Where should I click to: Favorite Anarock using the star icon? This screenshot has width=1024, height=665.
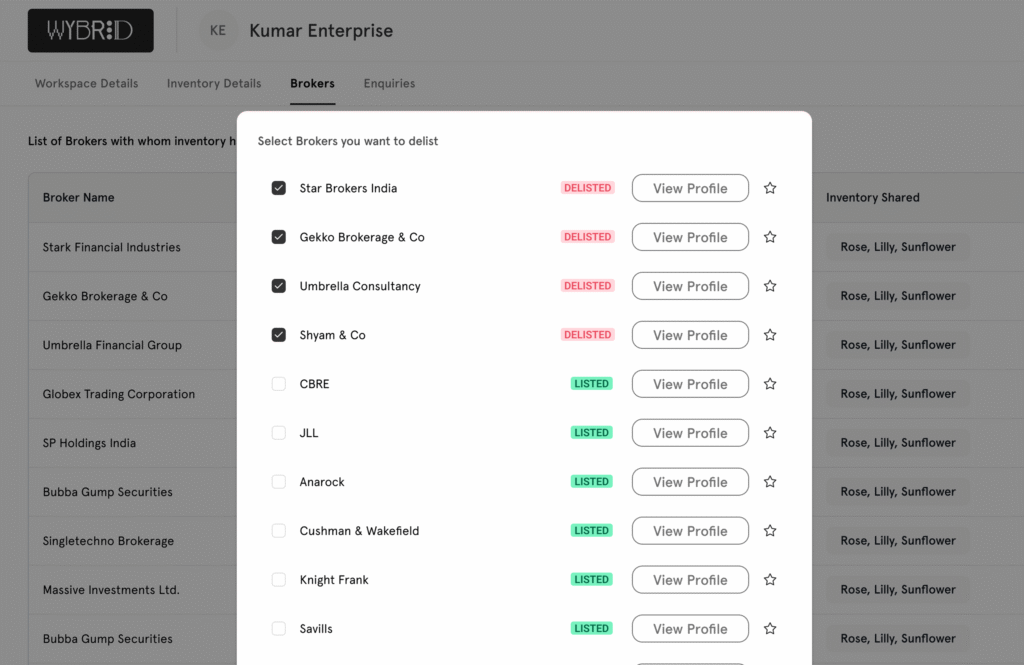coord(770,482)
